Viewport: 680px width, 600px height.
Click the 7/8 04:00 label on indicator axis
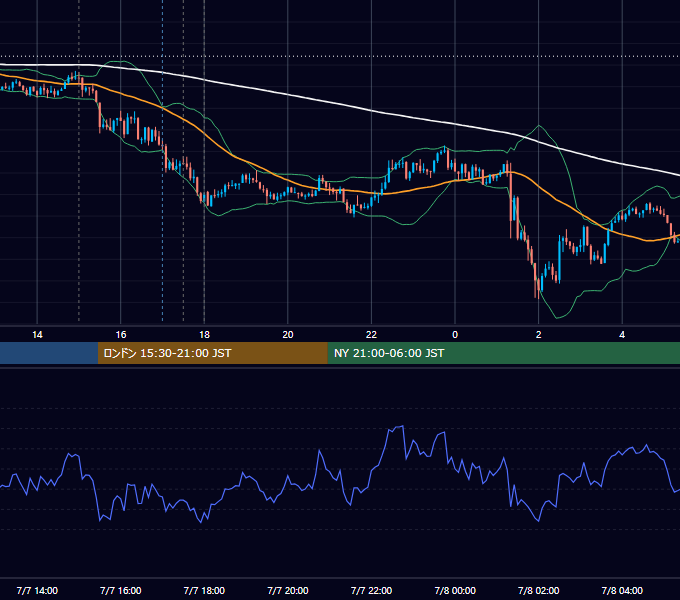pyautogui.click(x=622, y=590)
